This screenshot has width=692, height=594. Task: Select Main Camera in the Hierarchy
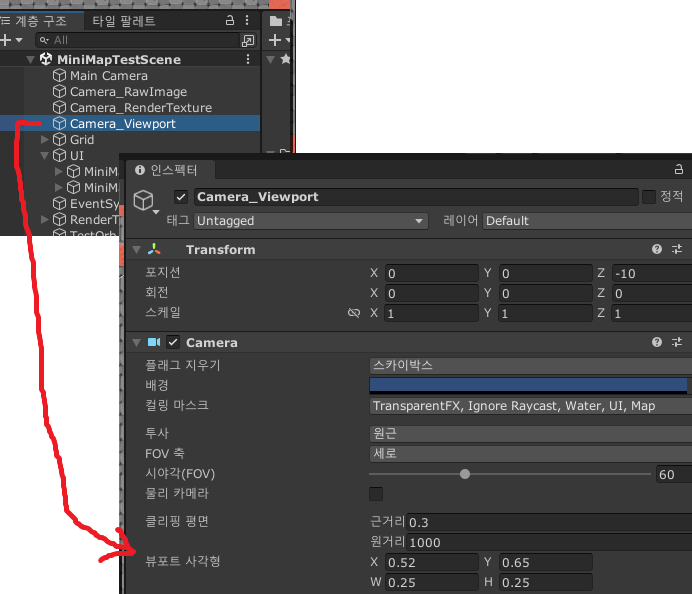pos(109,76)
